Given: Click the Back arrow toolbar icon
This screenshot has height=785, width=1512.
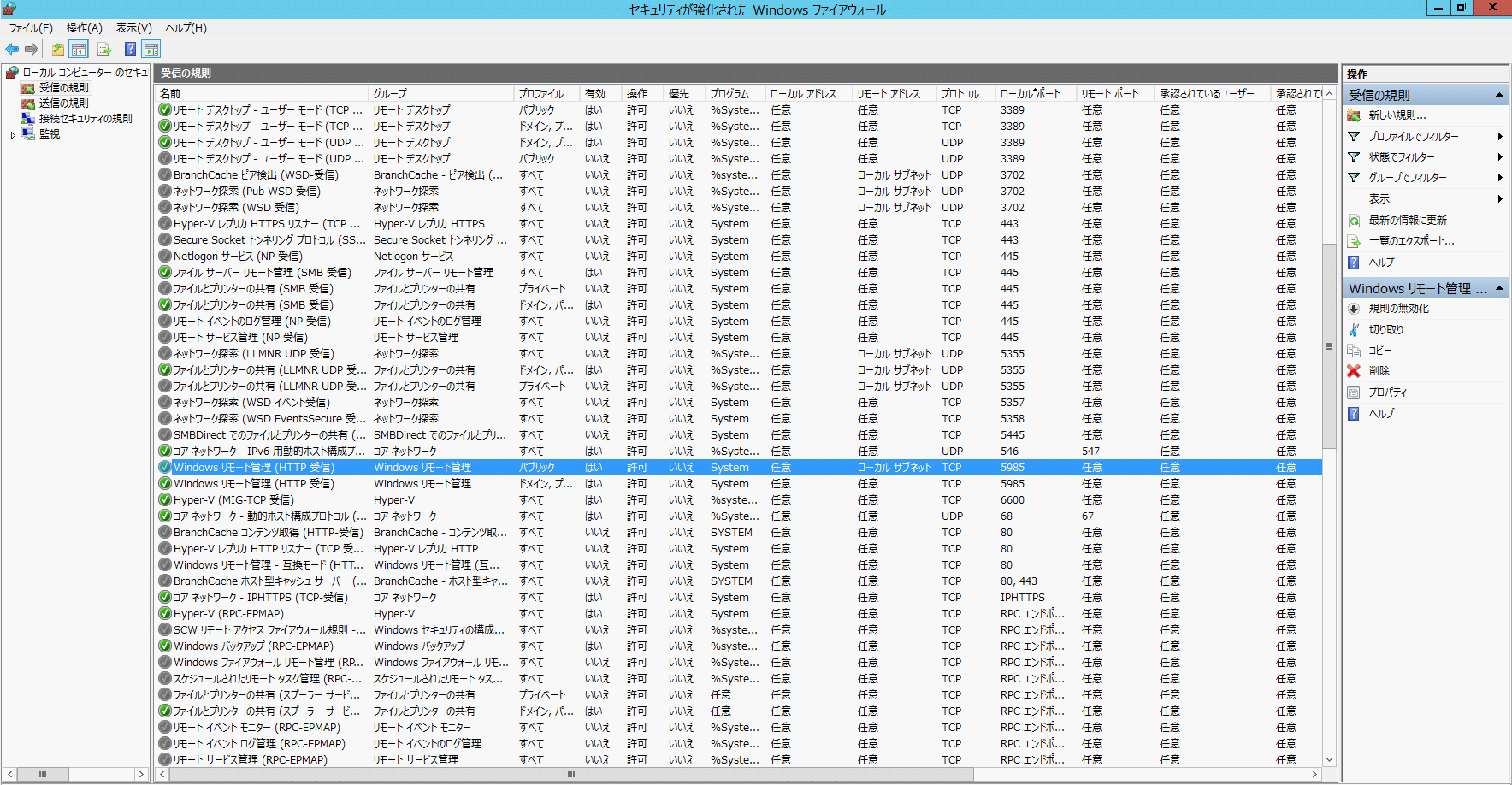Looking at the screenshot, I should (x=12, y=50).
